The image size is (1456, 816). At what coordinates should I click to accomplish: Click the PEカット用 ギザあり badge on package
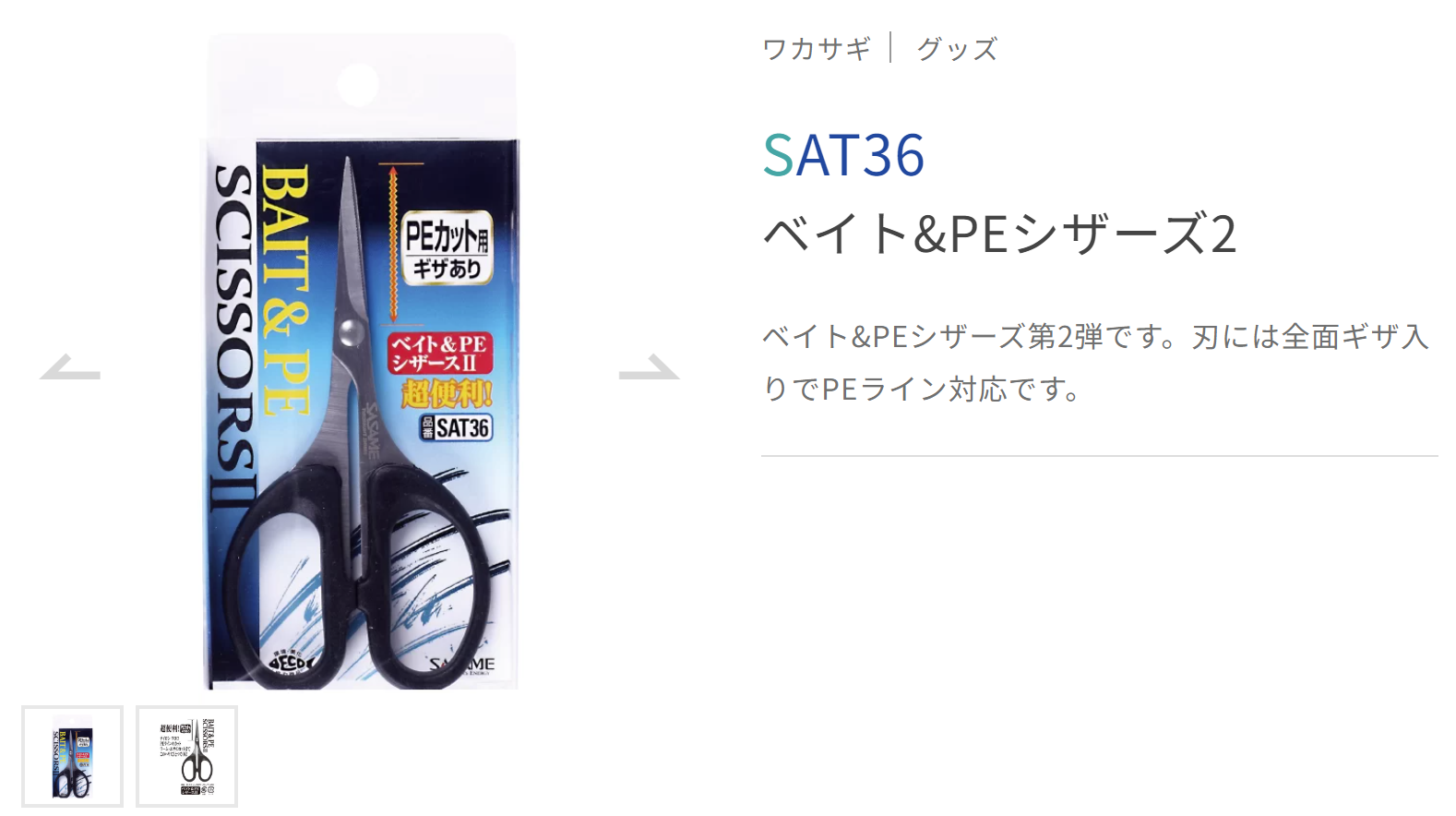pos(448,247)
